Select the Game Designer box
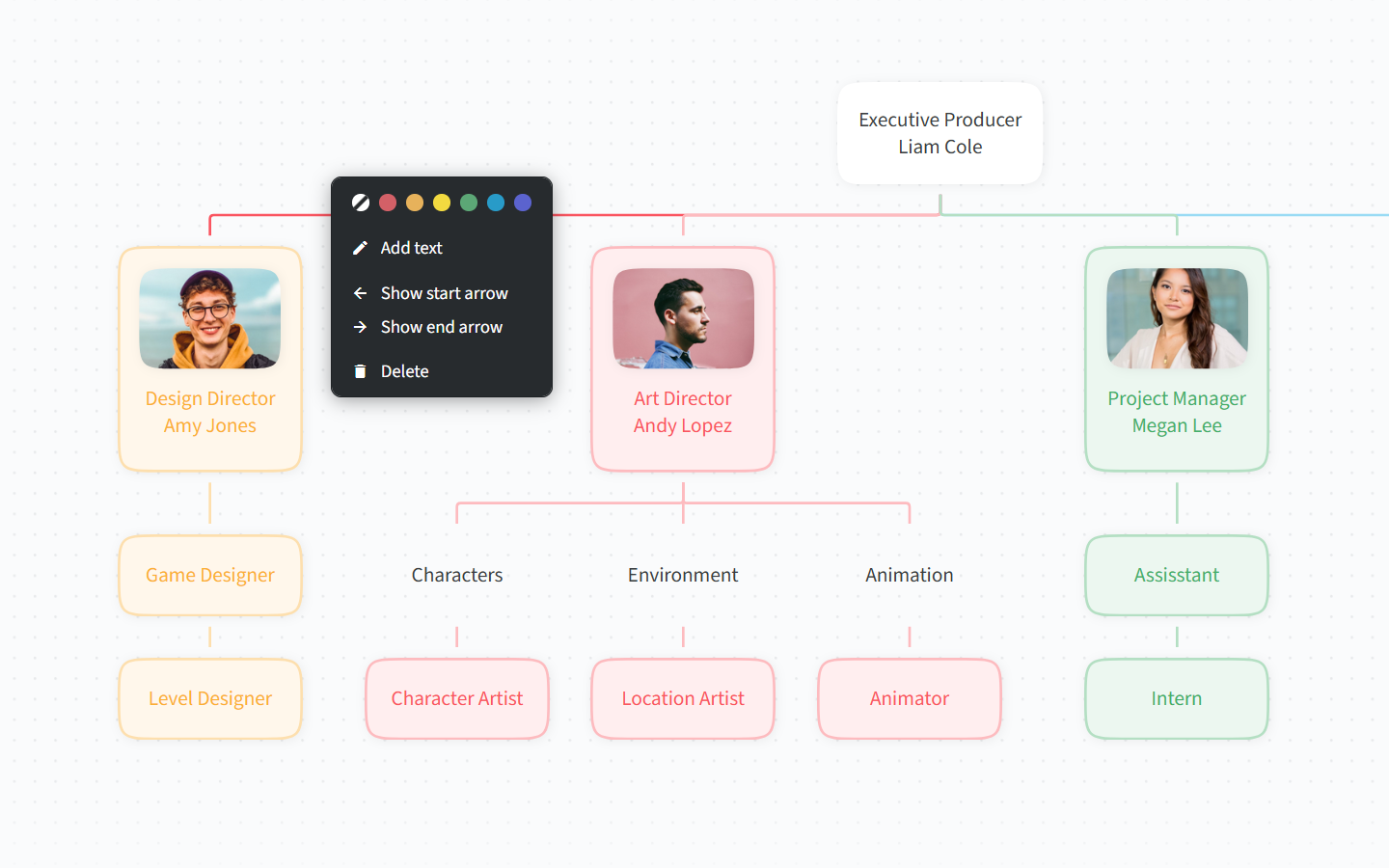This screenshot has height=868, width=1389. [210, 576]
